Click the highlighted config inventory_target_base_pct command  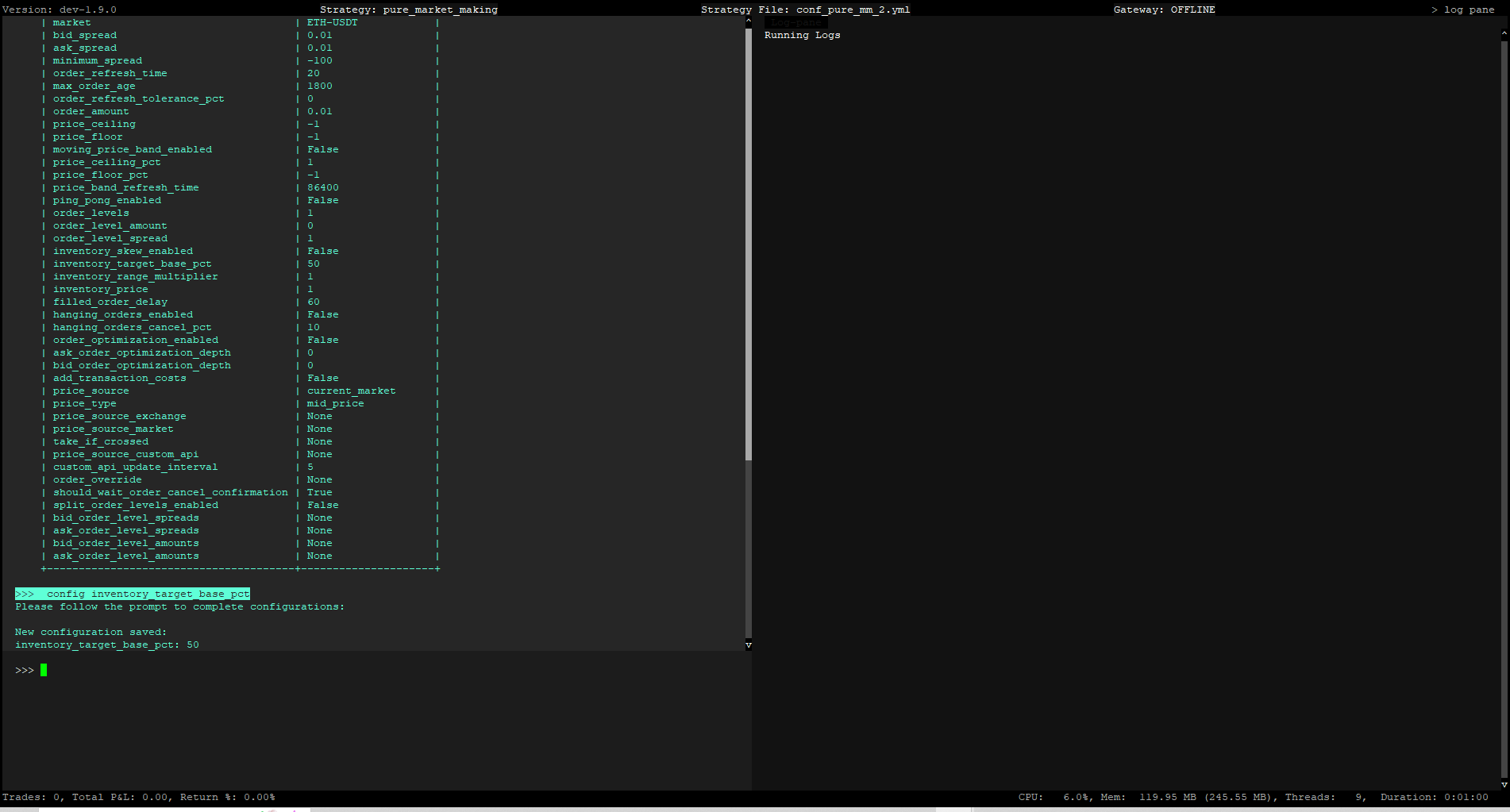click(132, 593)
